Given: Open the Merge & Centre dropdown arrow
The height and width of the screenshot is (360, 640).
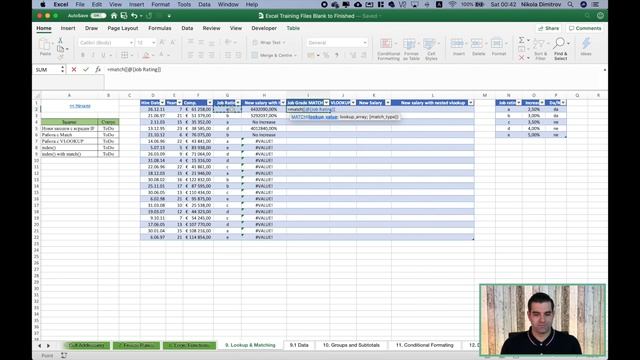Looking at the screenshot, I should coord(296,55).
